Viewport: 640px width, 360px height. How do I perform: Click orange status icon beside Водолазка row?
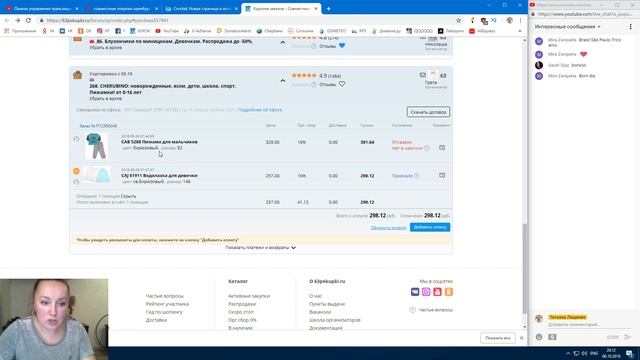point(76,171)
